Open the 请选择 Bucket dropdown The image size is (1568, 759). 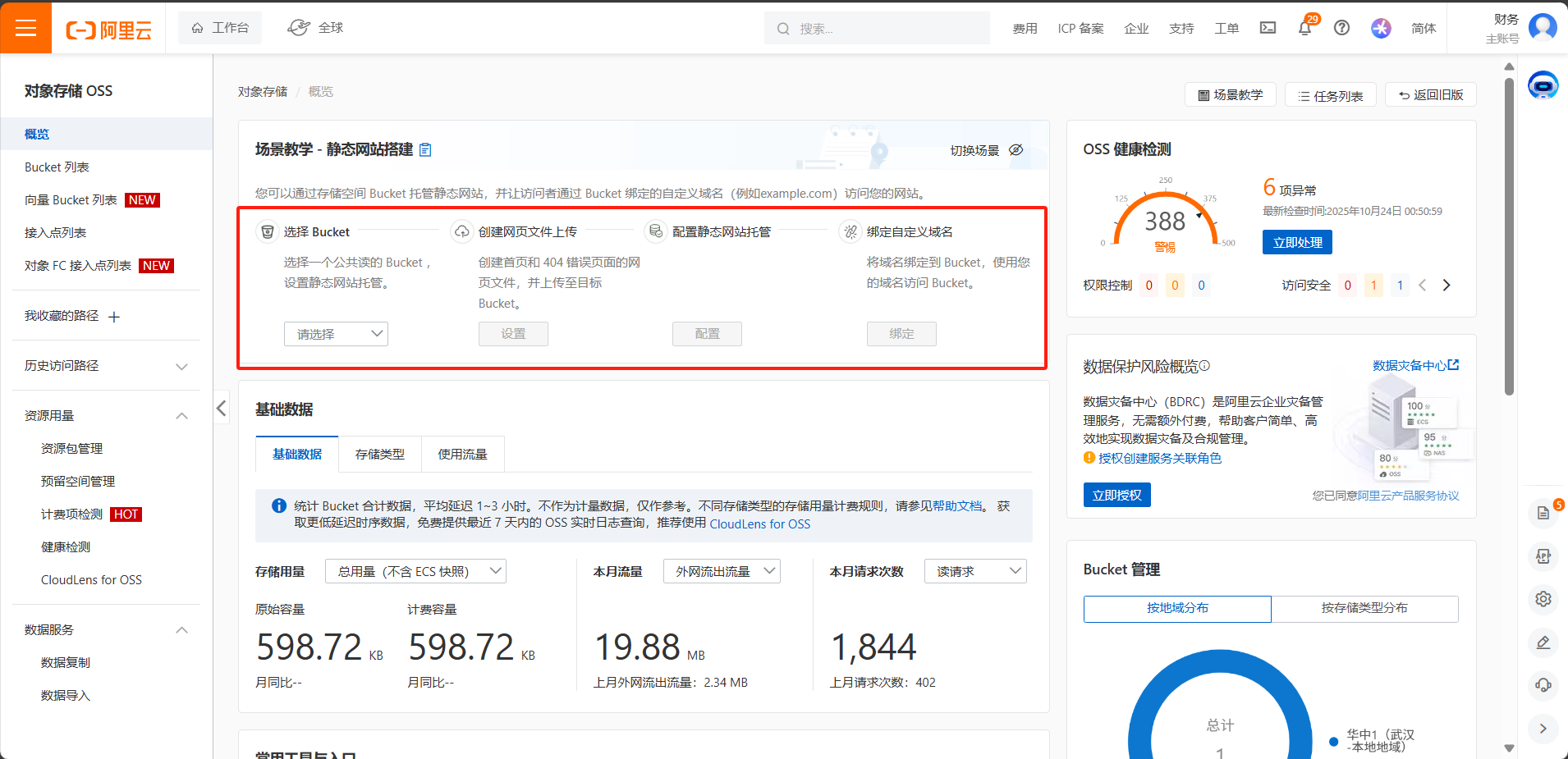(x=335, y=333)
